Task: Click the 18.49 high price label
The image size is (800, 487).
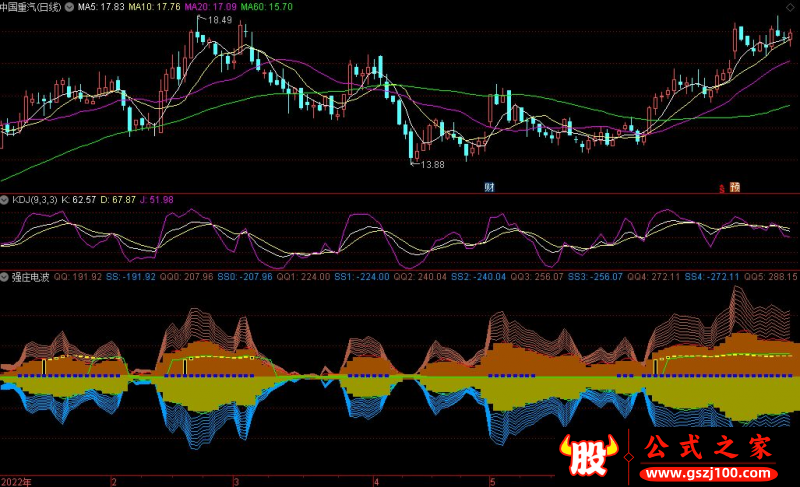Action: [x=220, y=20]
